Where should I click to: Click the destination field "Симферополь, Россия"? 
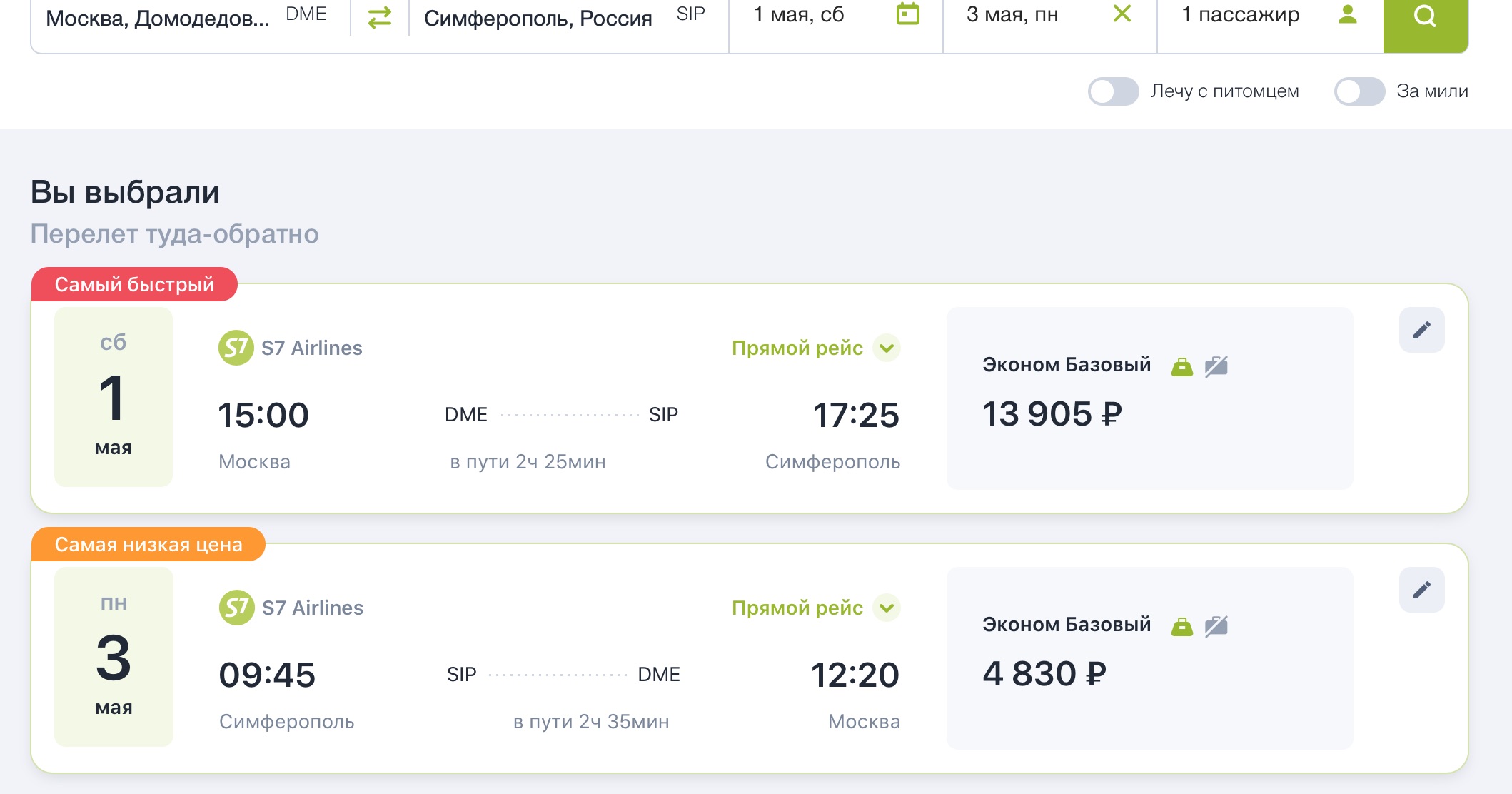[x=538, y=18]
